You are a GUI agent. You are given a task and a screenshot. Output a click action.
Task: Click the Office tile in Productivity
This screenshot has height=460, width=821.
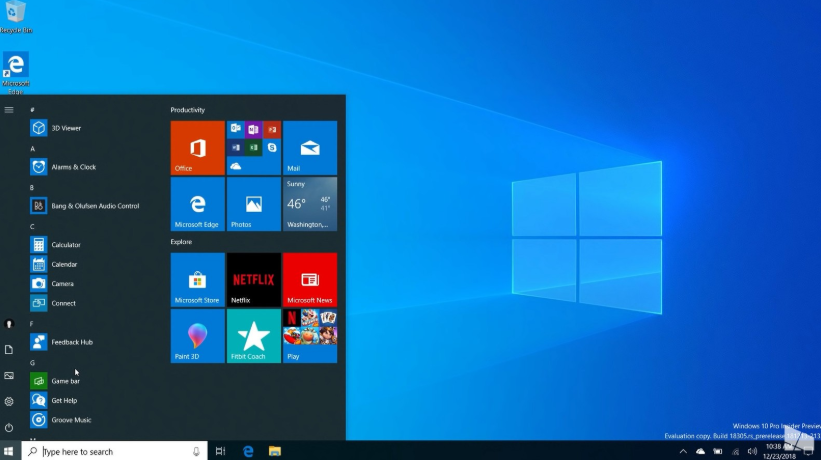coord(197,147)
